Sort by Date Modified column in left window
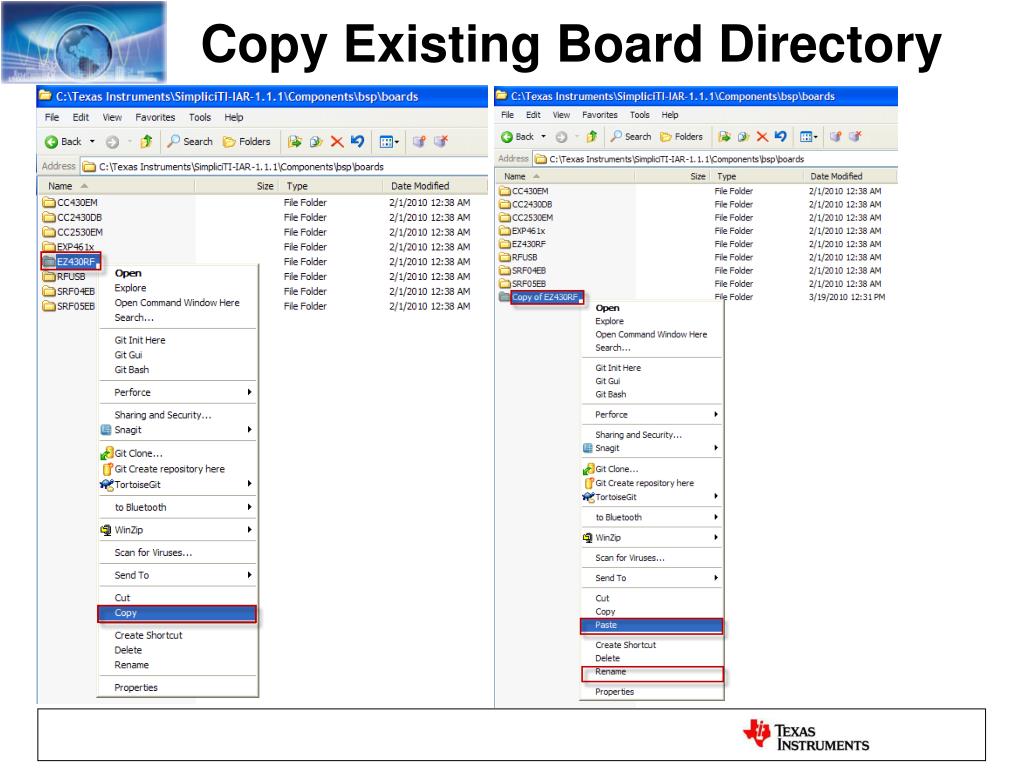This screenshot has height=768, width=1024. coord(434,186)
